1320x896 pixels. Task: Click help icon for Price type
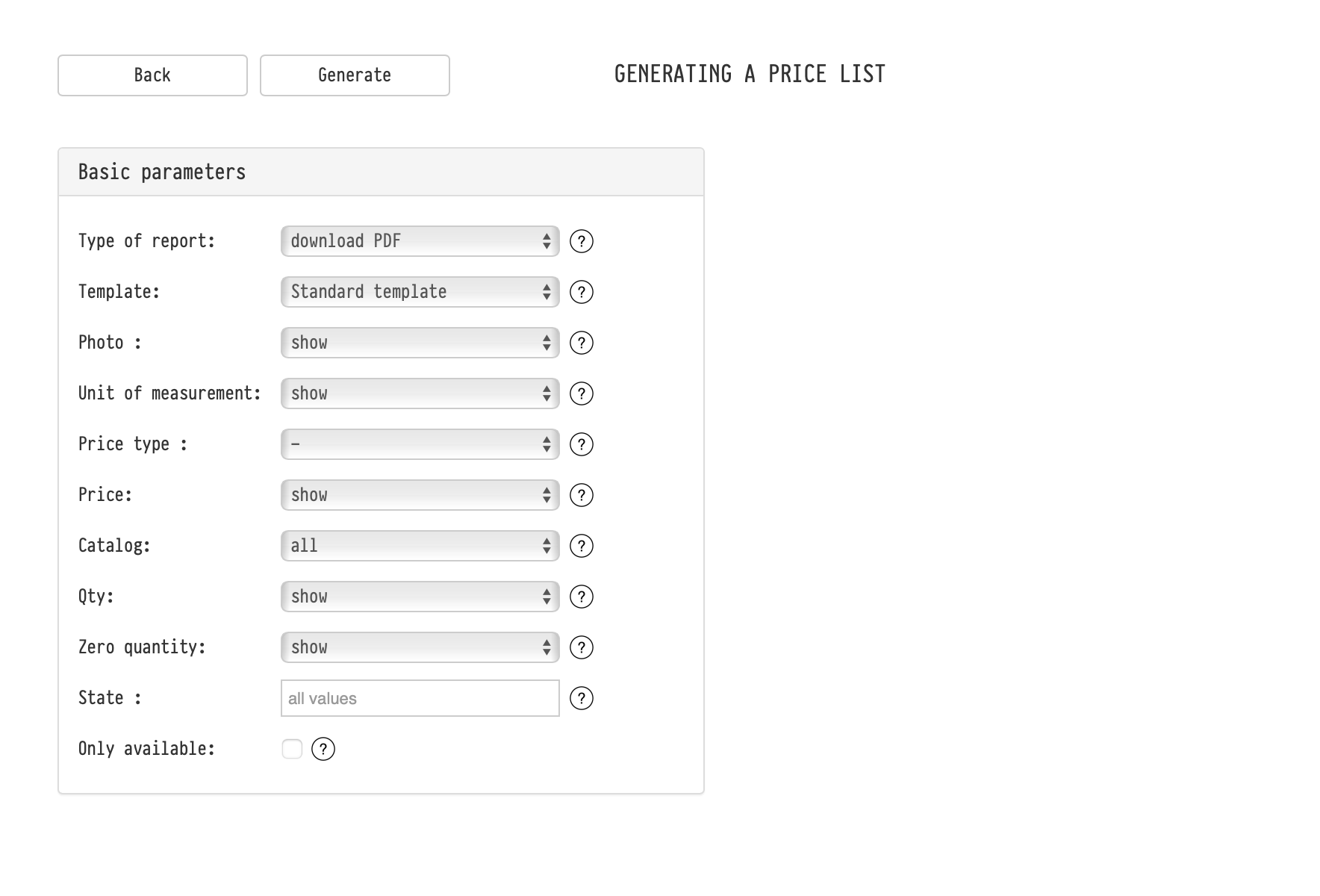(582, 444)
